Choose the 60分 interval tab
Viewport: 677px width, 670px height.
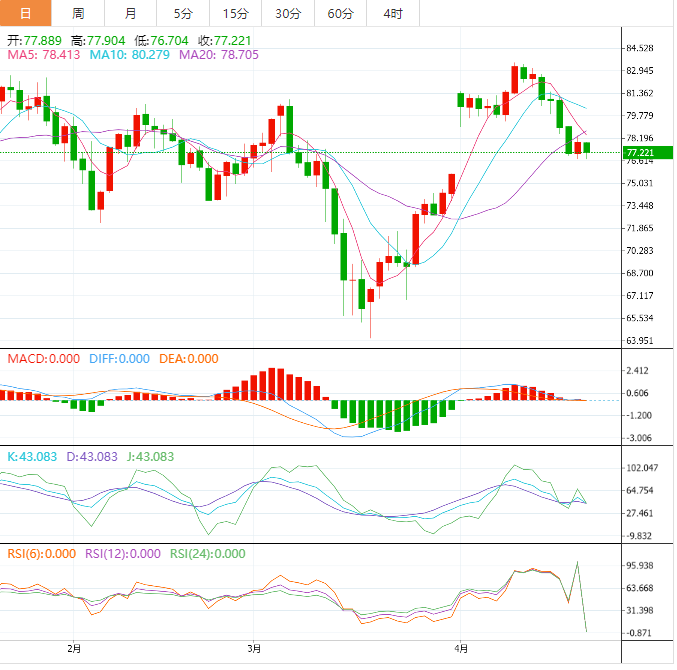pos(340,13)
